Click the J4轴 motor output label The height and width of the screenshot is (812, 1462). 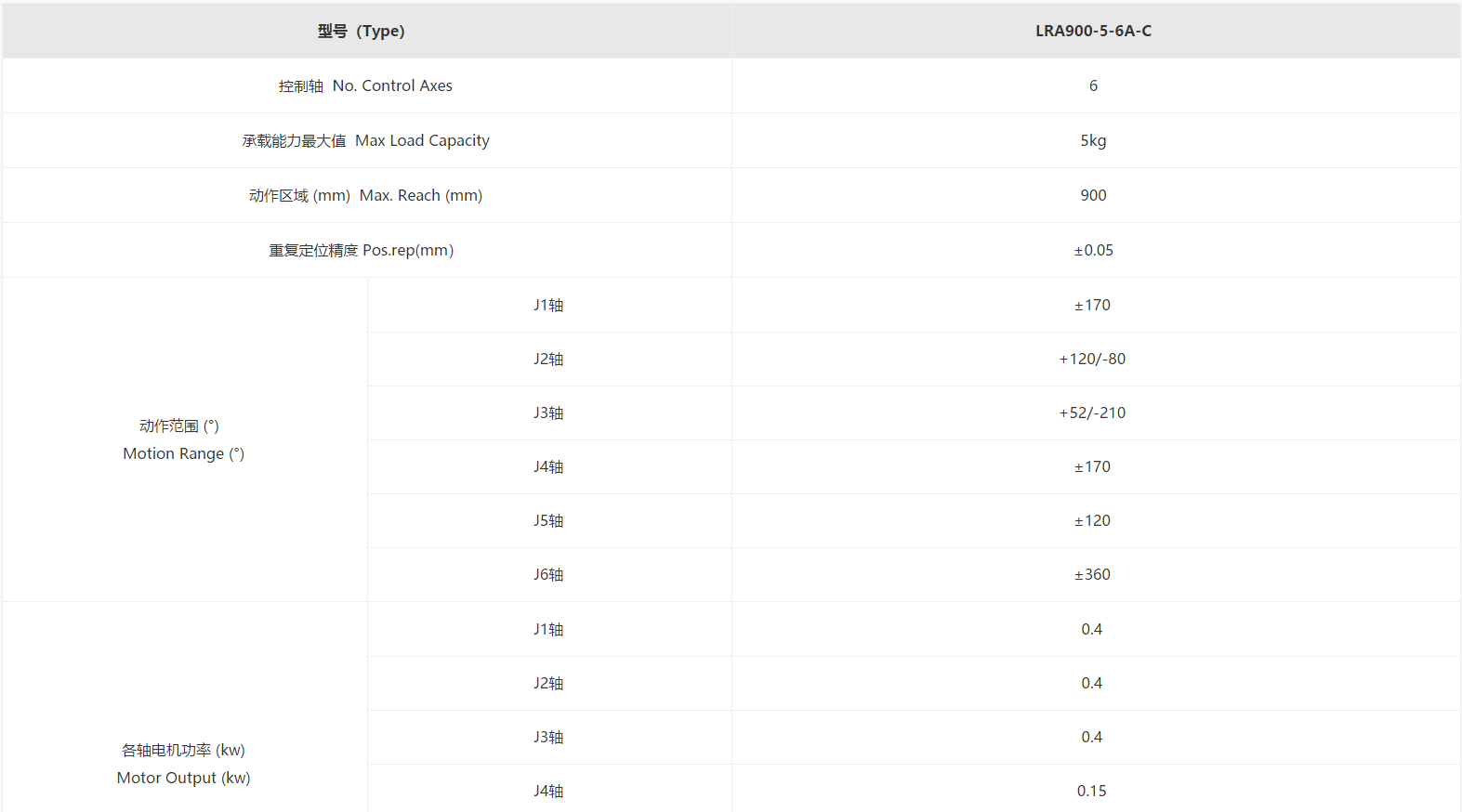tap(548, 791)
